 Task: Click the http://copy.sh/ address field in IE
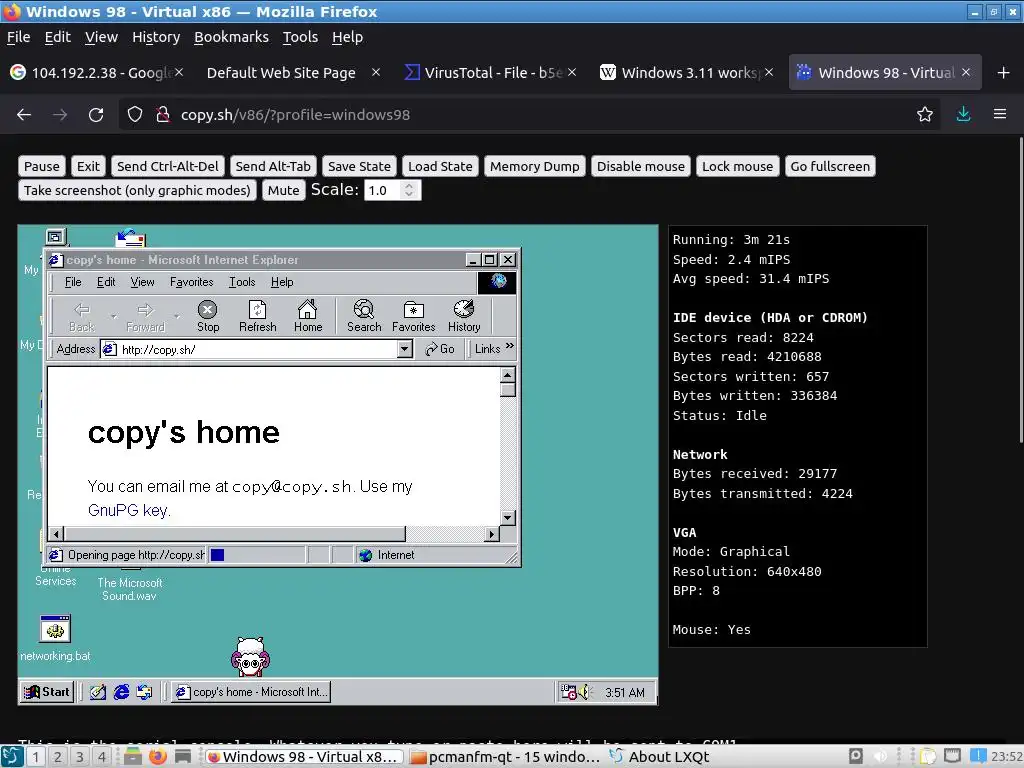pos(258,349)
